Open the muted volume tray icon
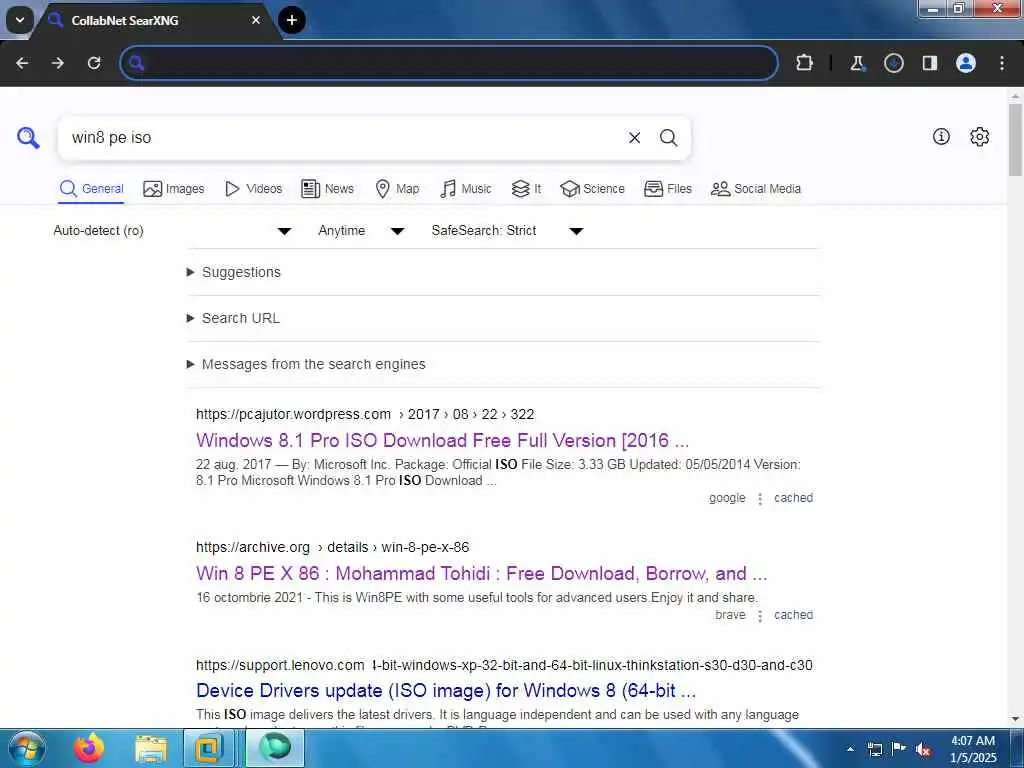 (922, 750)
